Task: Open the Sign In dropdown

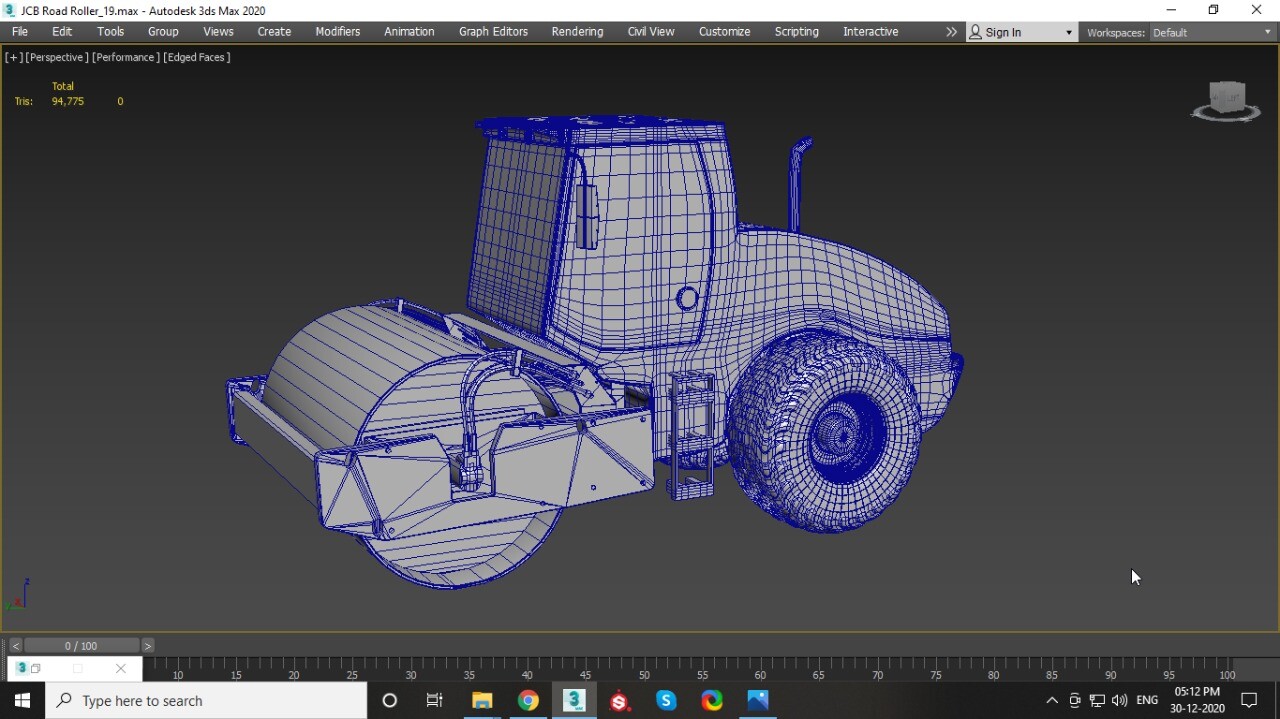Action: pyautogui.click(x=1022, y=32)
